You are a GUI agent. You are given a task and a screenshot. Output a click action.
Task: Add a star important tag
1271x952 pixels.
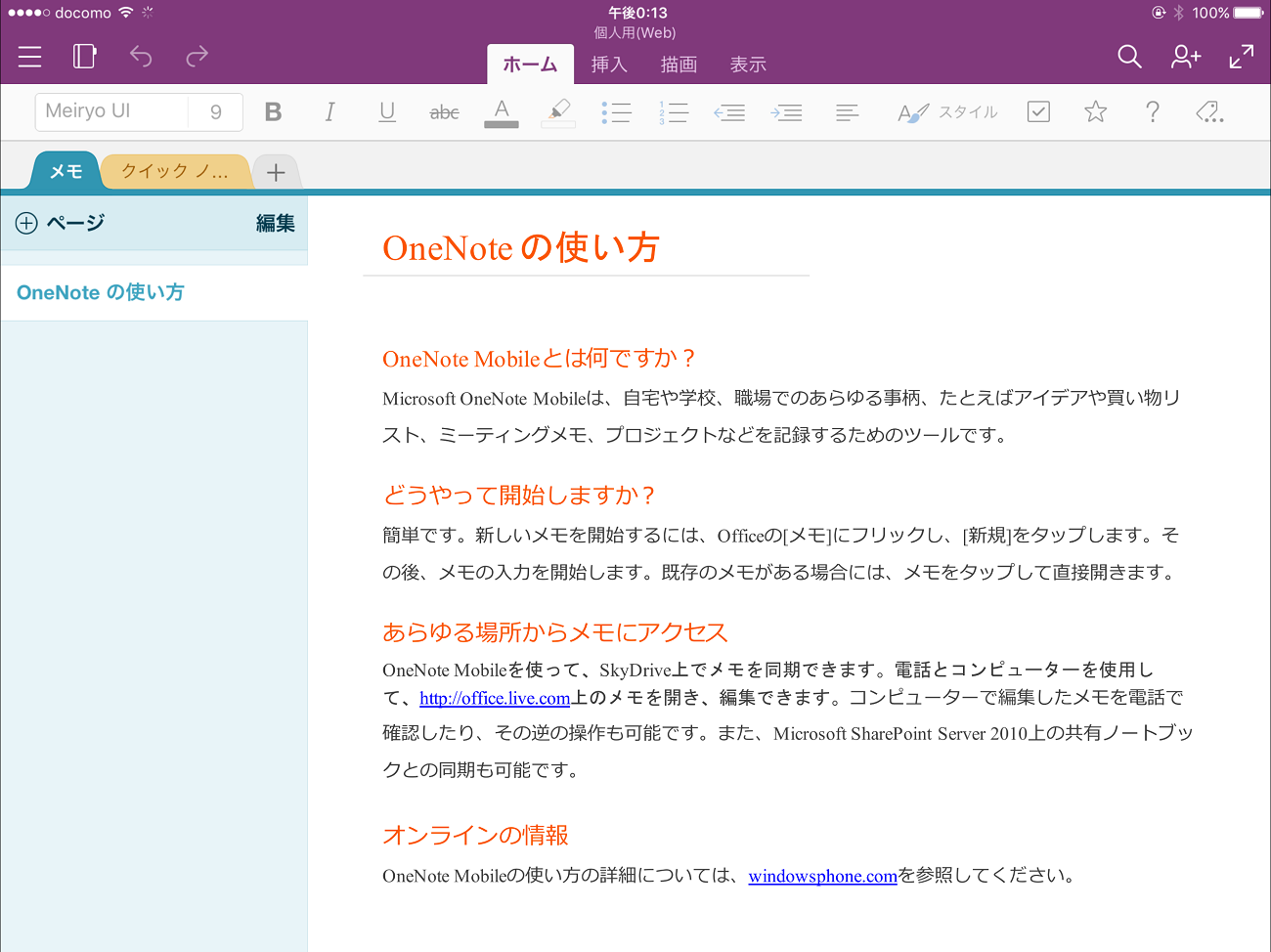click(1095, 111)
